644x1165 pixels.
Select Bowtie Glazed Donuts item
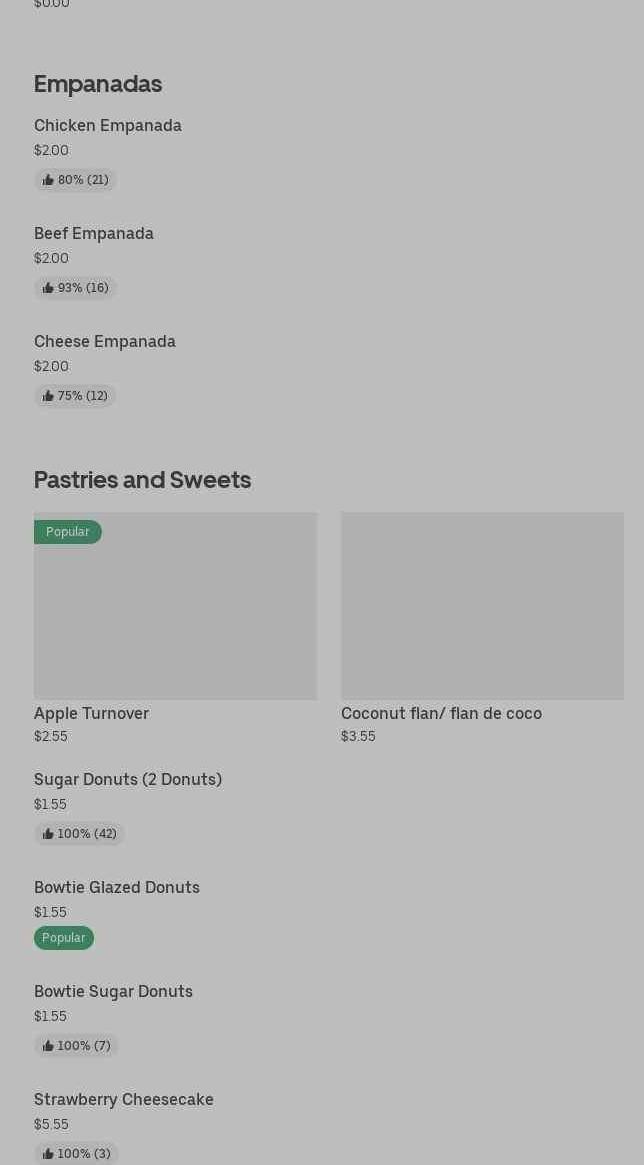coord(117,888)
